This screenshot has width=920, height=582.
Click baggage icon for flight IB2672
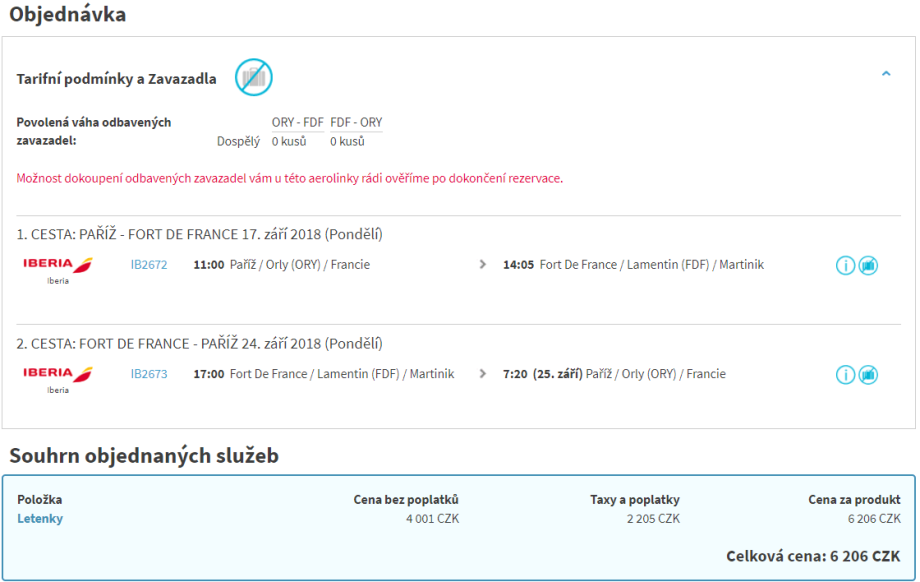(868, 266)
